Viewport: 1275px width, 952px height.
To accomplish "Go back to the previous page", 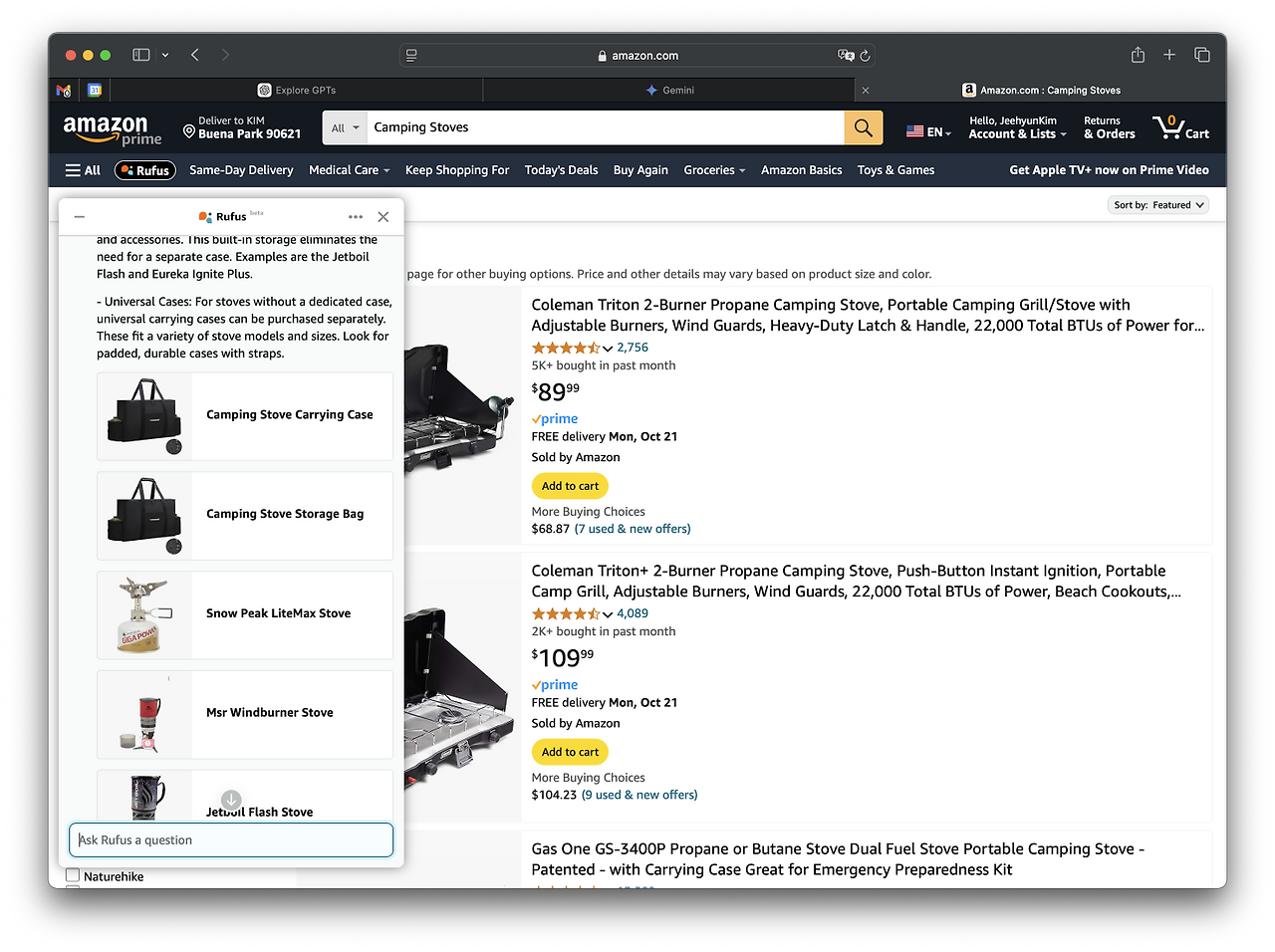I will 195,55.
